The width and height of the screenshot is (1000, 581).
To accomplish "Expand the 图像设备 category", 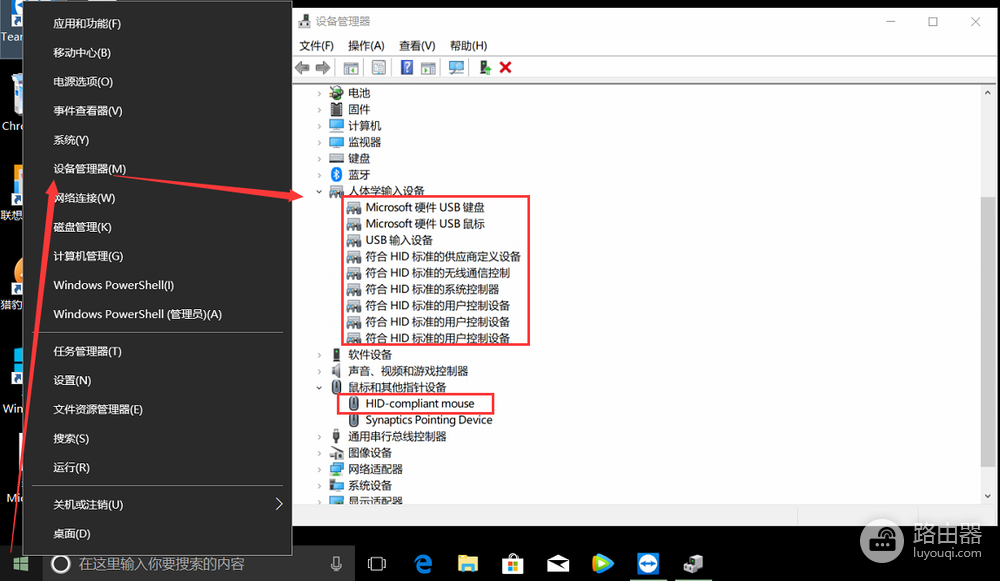I will point(320,453).
